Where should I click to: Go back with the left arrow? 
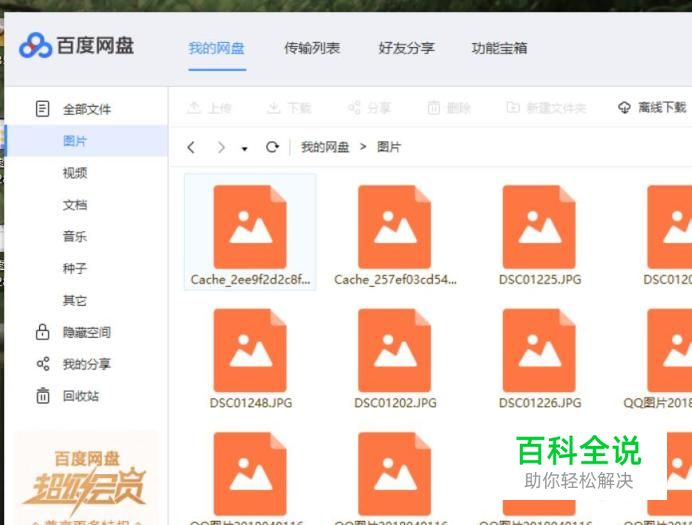coord(191,147)
